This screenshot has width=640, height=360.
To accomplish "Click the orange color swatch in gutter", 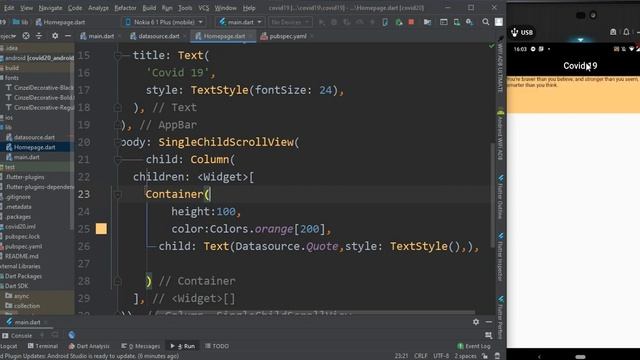I will (101, 229).
